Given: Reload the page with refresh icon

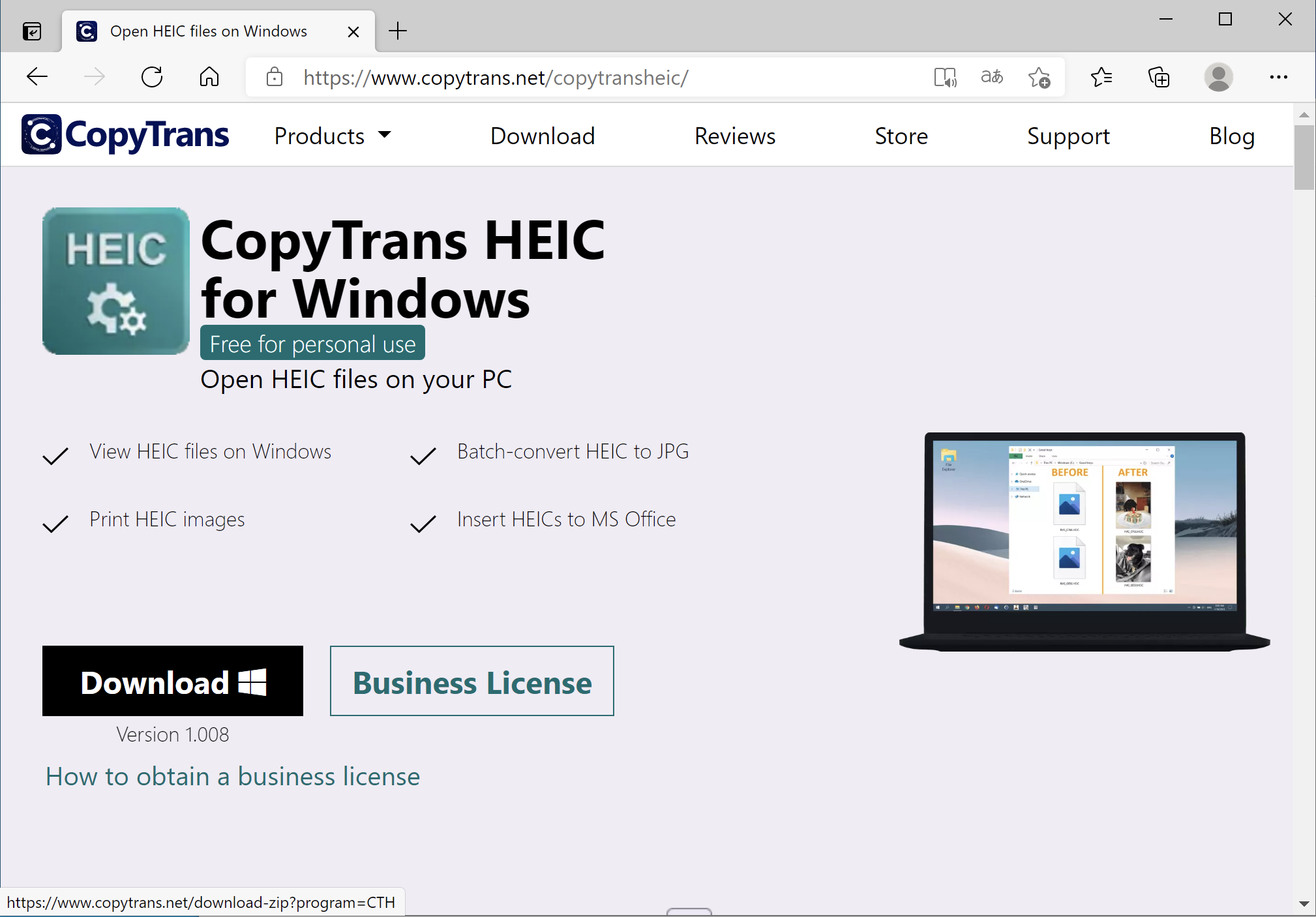Looking at the screenshot, I should point(152,77).
